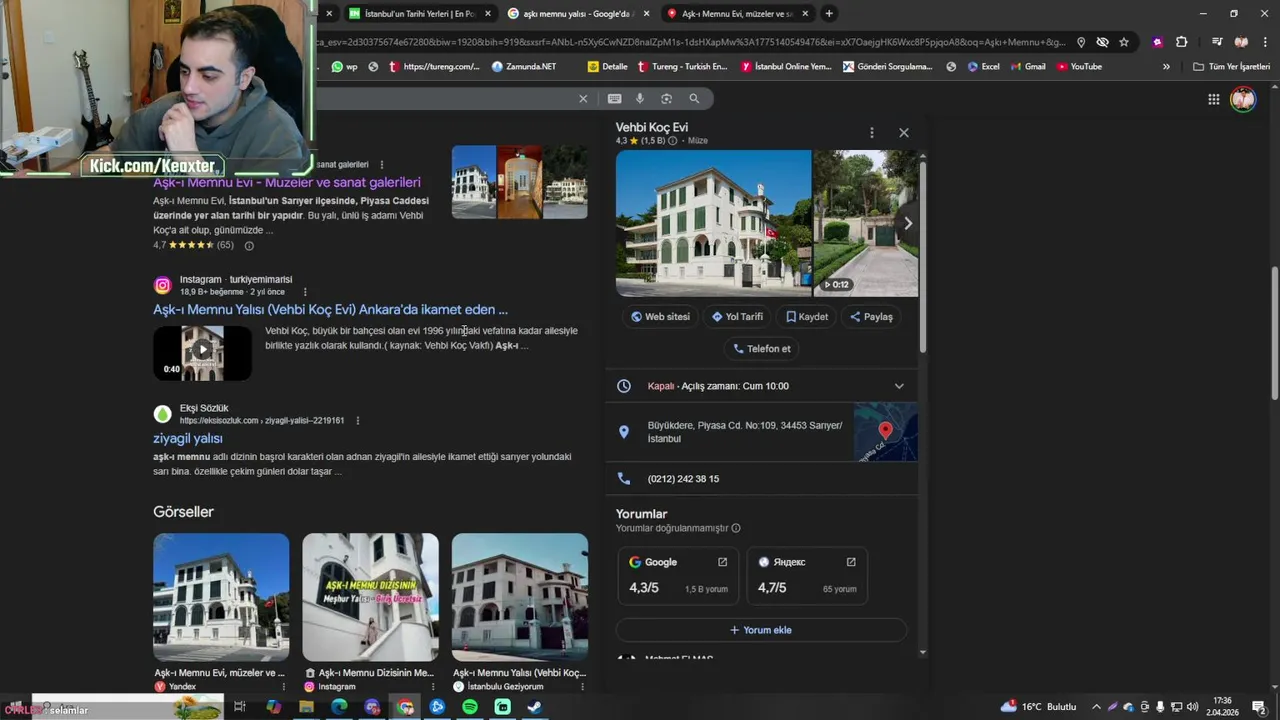Show hidden system tray icons
This screenshot has height=720, width=1280.
pos(1096,707)
